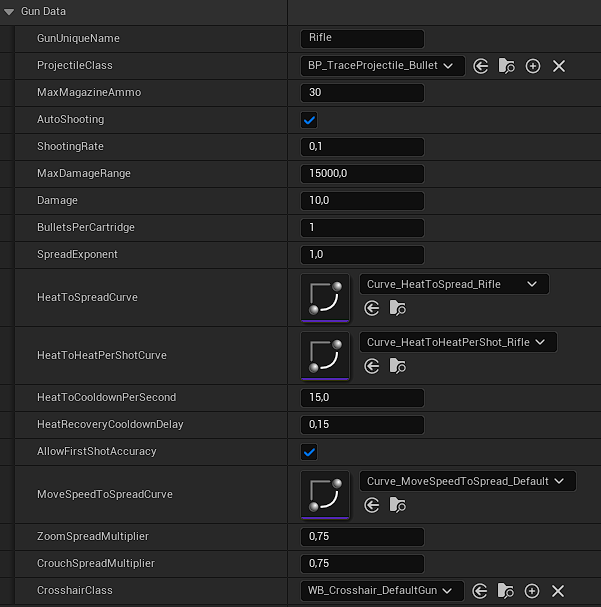Collapse the Gun Data section

point(9,11)
